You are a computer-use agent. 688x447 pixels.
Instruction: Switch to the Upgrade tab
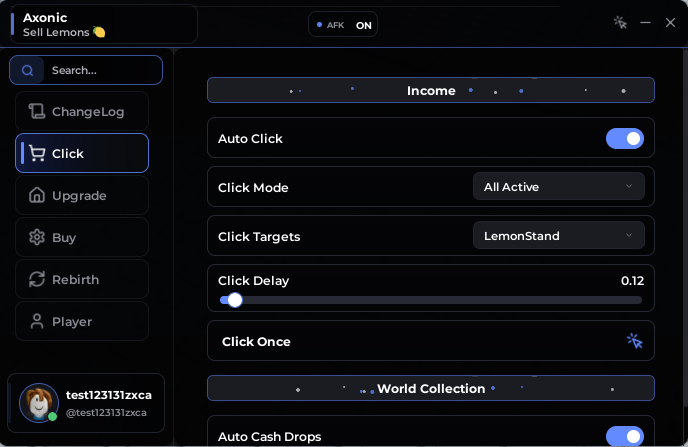(x=82, y=195)
